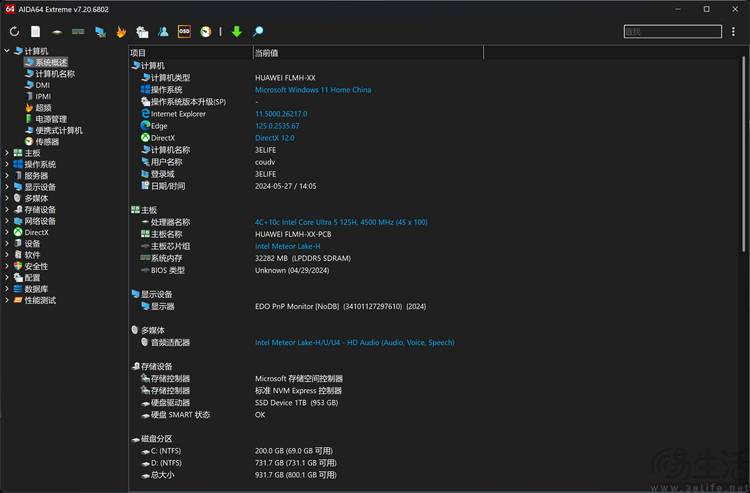Open the DirectX 12.0 link
Image resolution: width=750 pixels, height=493 pixels.
click(275, 138)
